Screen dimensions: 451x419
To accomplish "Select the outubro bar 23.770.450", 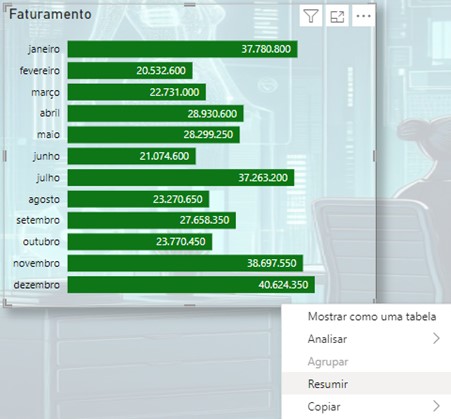I will [140, 242].
